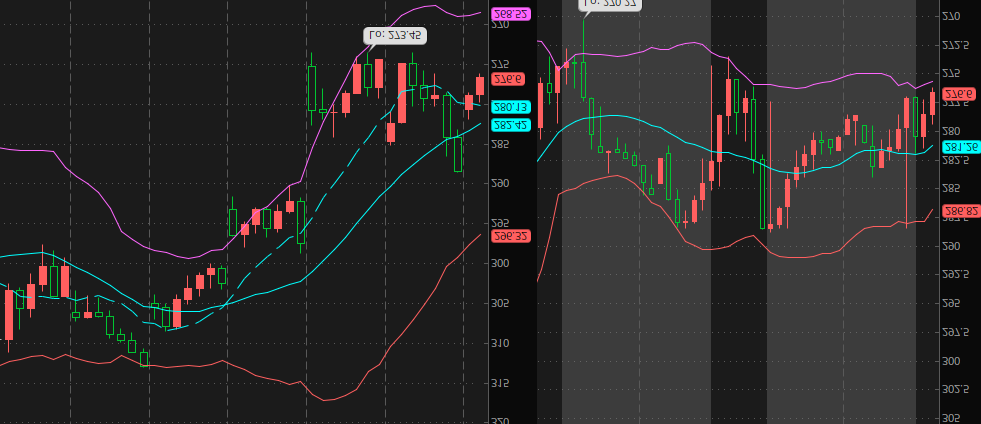
Task: Select the cyan 281.92 label on right chart
Action: [960, 146]
